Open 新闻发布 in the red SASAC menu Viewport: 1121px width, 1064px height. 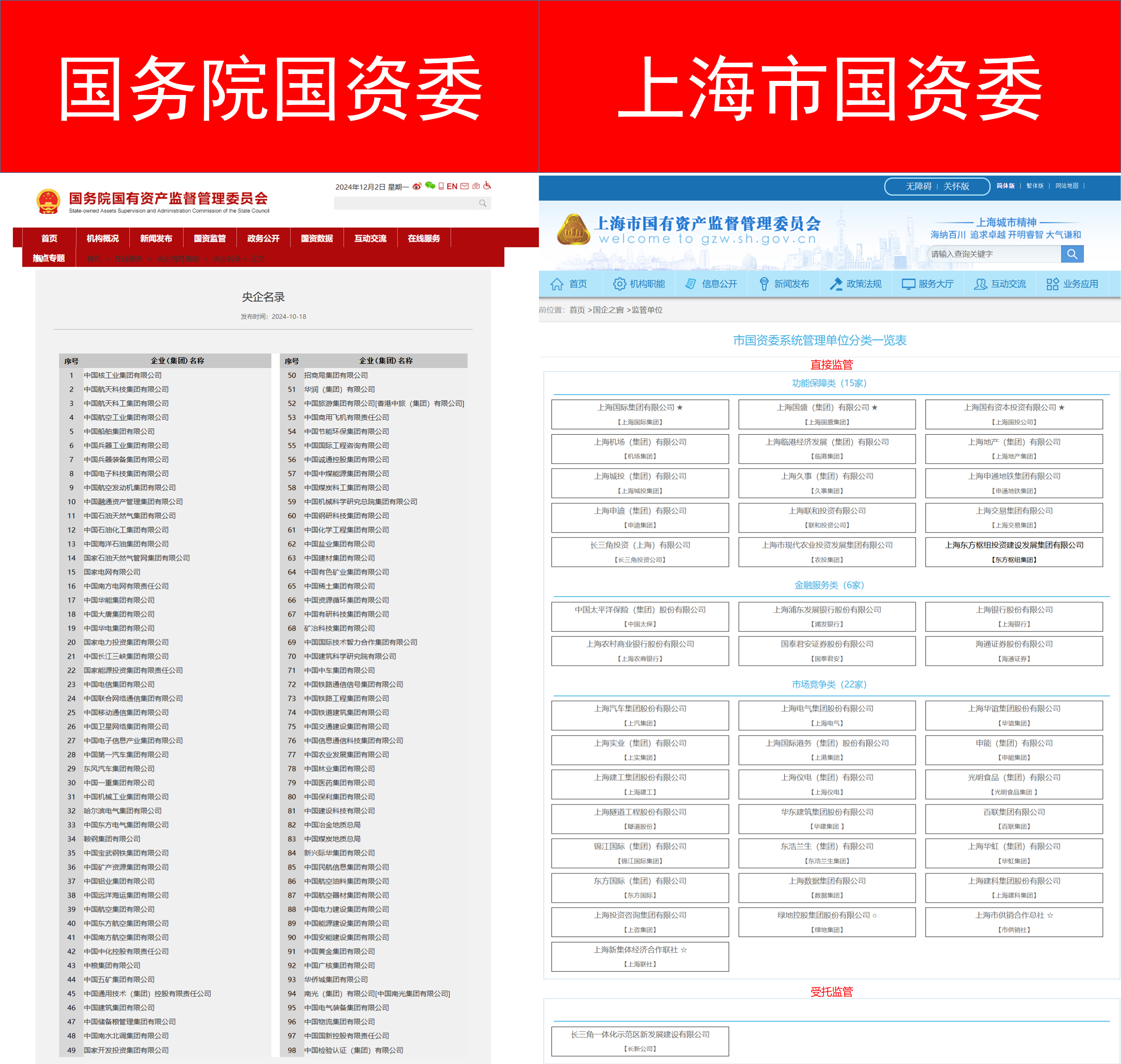pos(156,238)
